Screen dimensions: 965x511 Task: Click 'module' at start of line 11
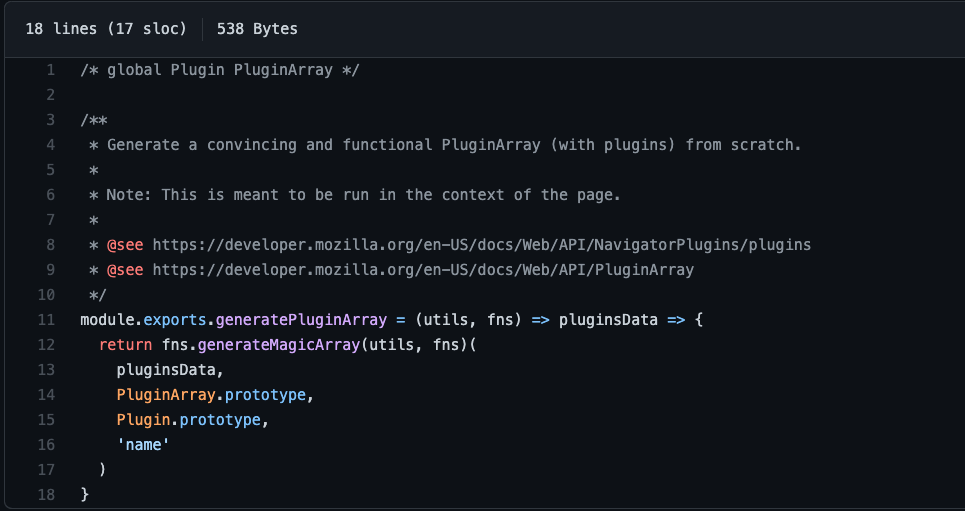(107, 320)
